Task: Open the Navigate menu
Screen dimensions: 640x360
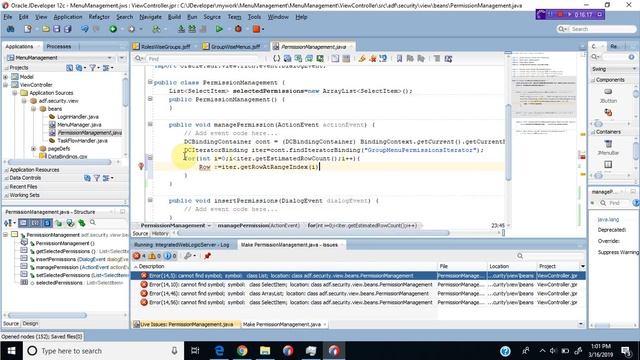Action: [150, 17]
